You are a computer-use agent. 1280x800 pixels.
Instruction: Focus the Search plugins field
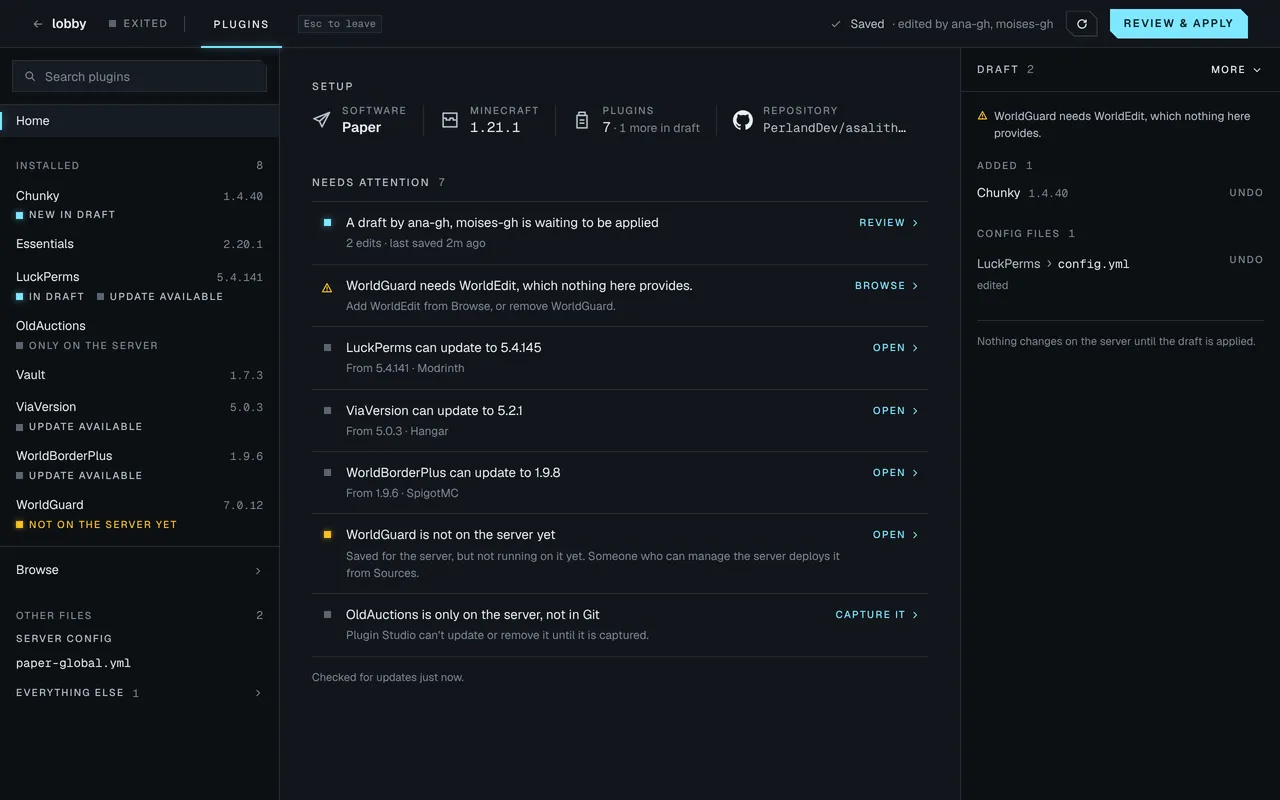(x=139, y=76)
